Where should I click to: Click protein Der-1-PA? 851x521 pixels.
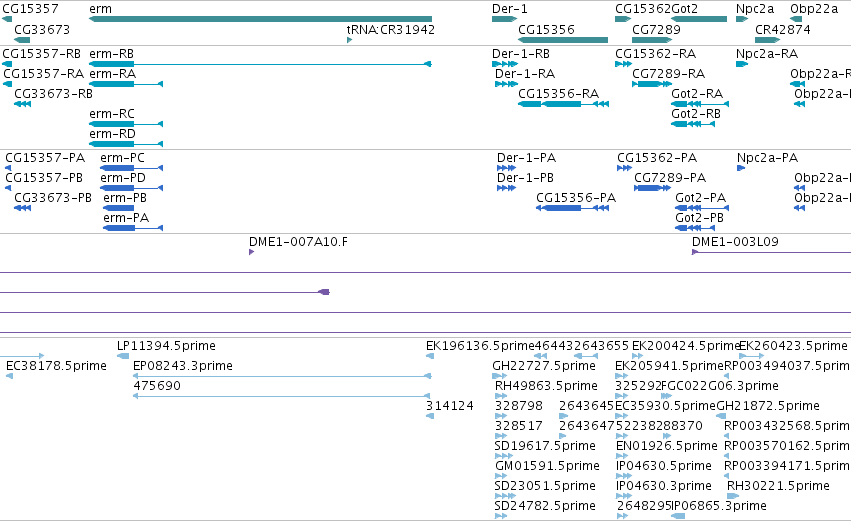[x=526, y=158]
